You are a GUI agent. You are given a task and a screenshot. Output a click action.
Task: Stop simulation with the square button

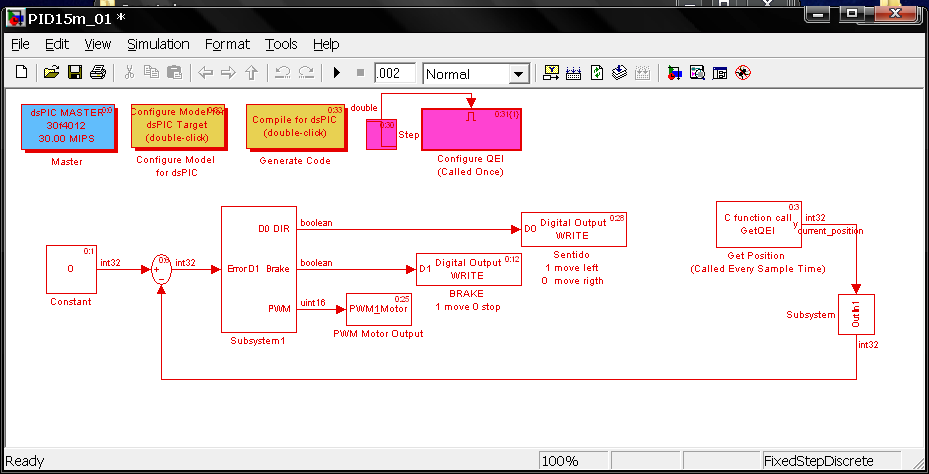(360, 73)
